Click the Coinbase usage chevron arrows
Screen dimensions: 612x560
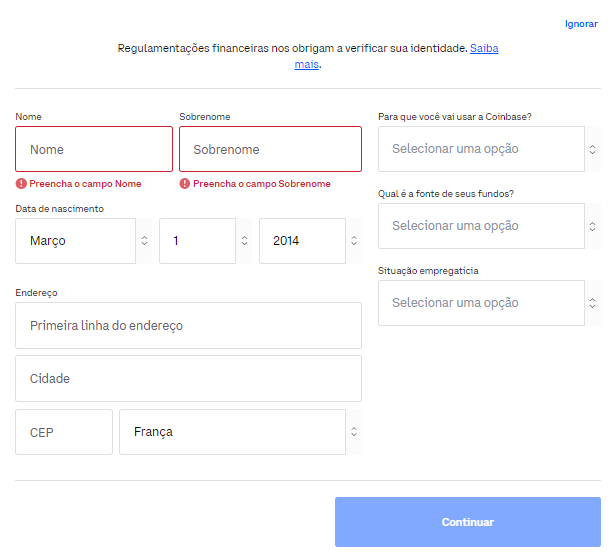tap(592, 149)
